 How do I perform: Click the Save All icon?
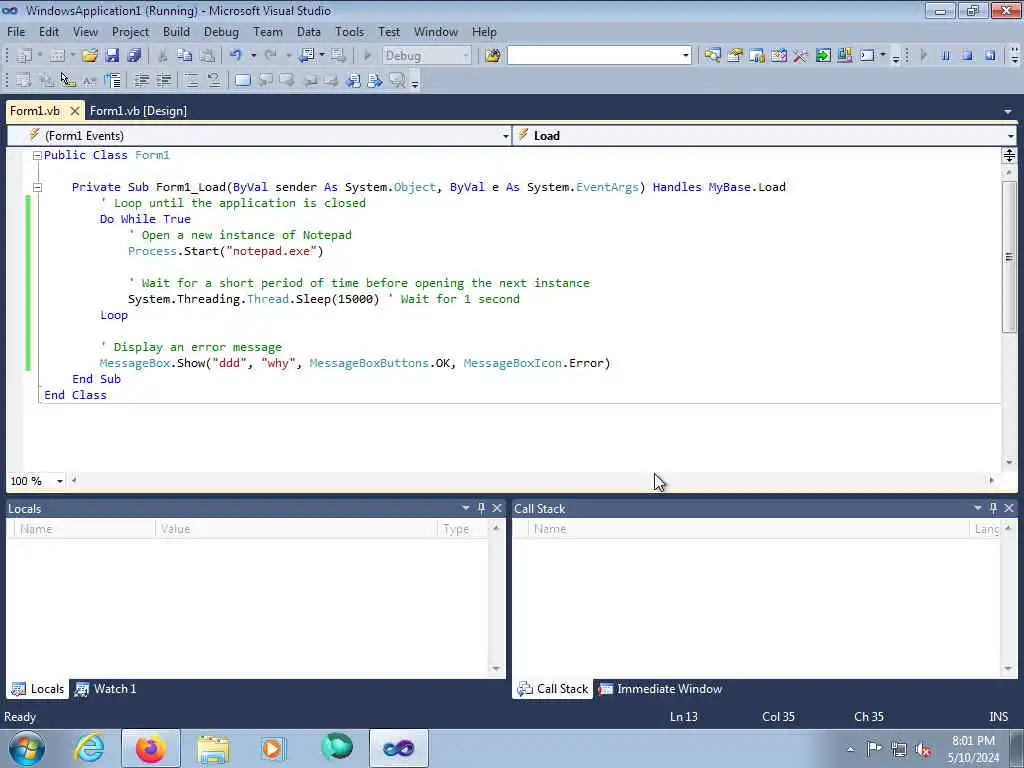[x=134, y=56]
